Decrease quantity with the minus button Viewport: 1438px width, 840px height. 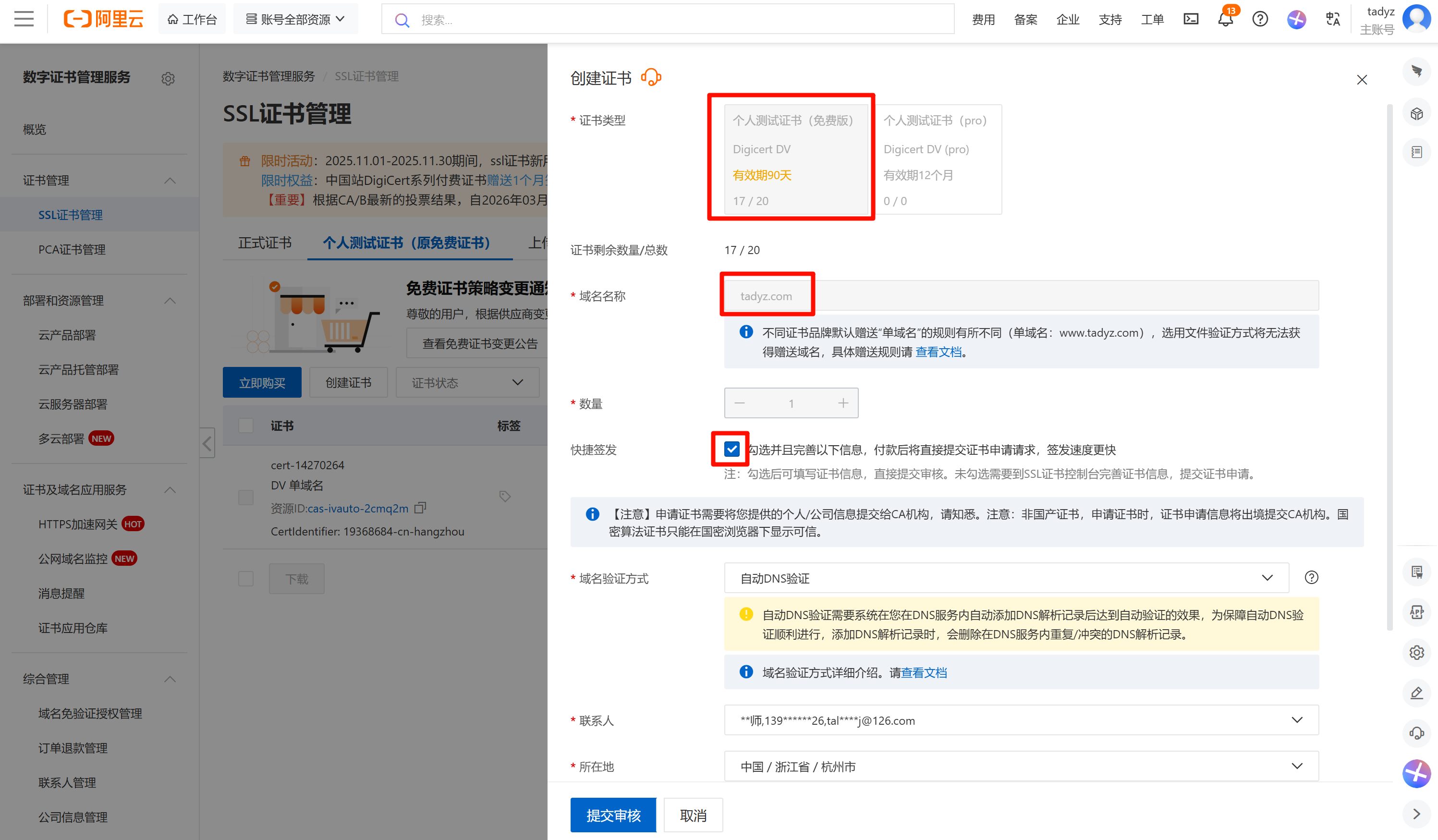[740, 403]
